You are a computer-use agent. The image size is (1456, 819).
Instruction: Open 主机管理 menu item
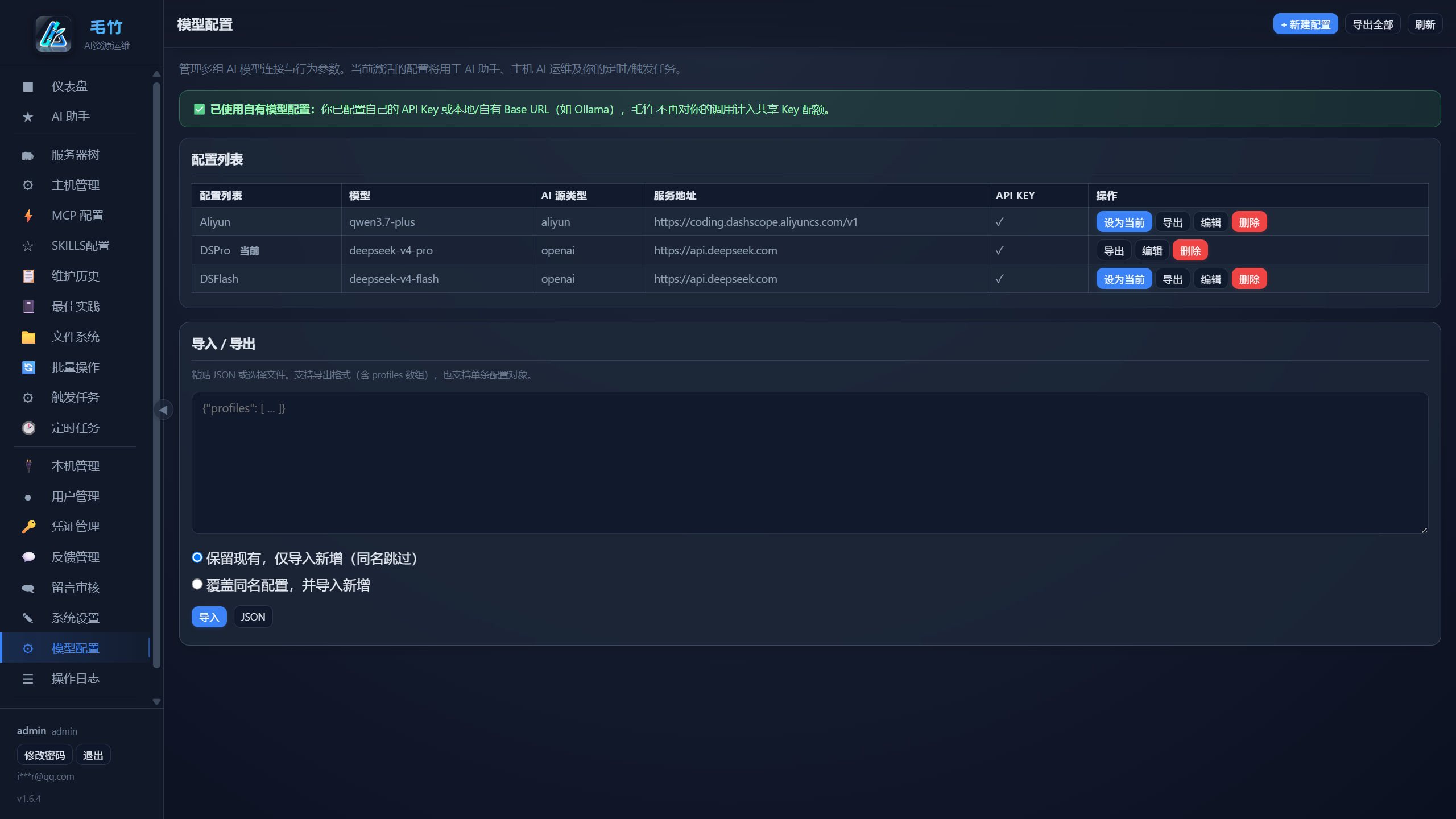75,185
